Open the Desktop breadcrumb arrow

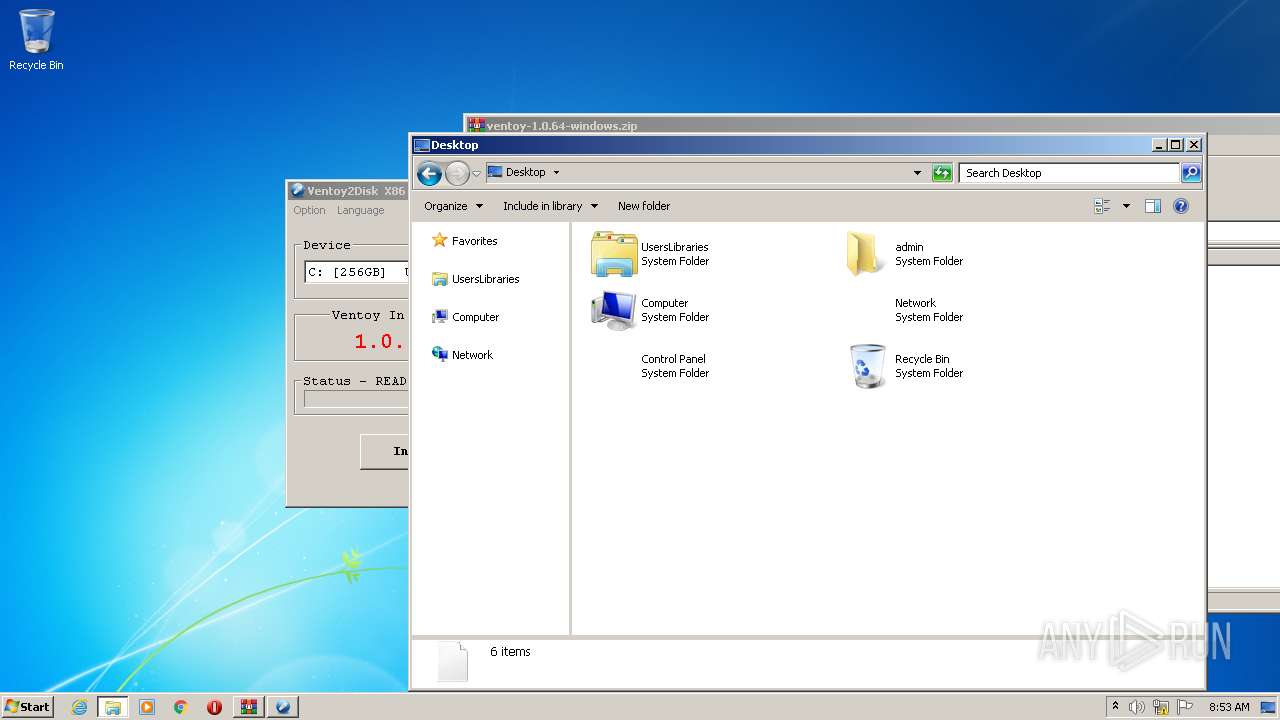tap(556, 172)
